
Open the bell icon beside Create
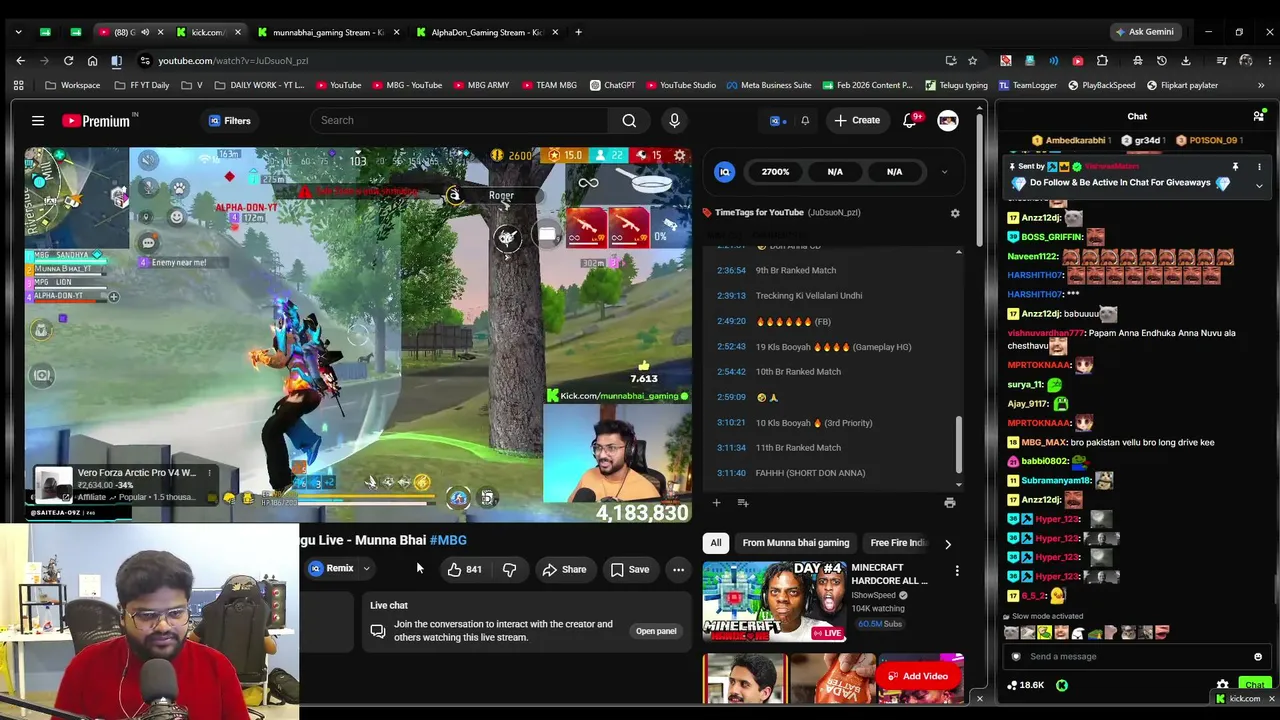point(805,121)
